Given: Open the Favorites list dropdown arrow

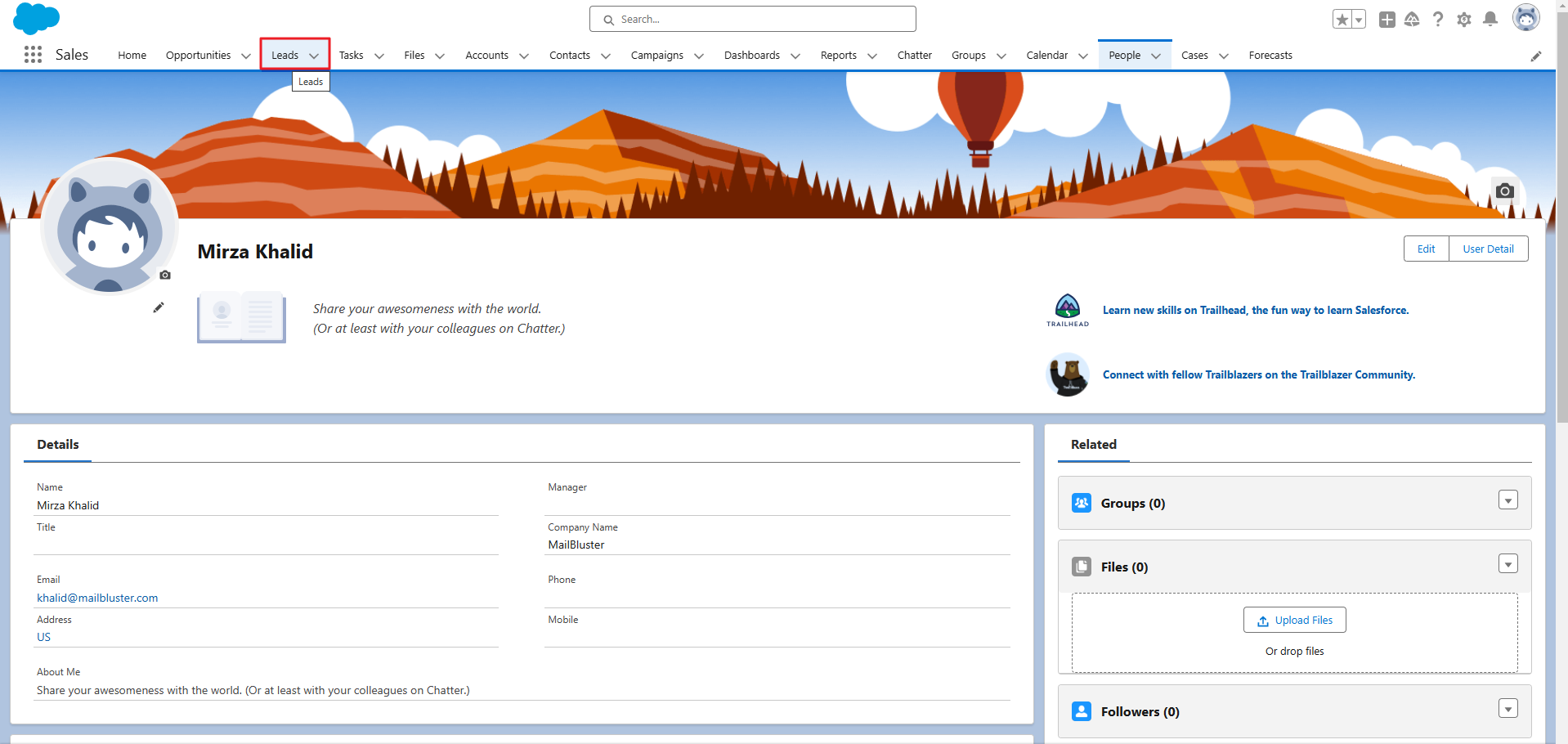Looking at the screenshot, I should click(x=1358, y=20).
